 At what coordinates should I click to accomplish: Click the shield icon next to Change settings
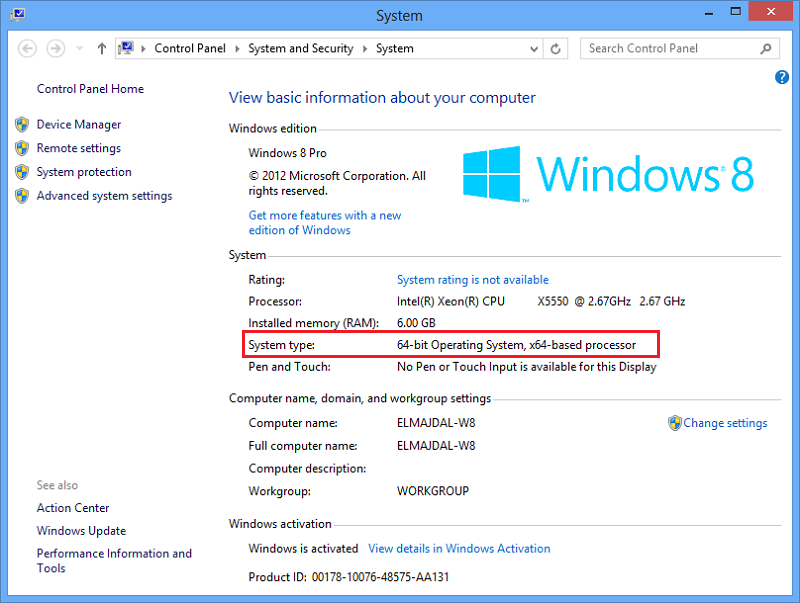tap(675, 423)
